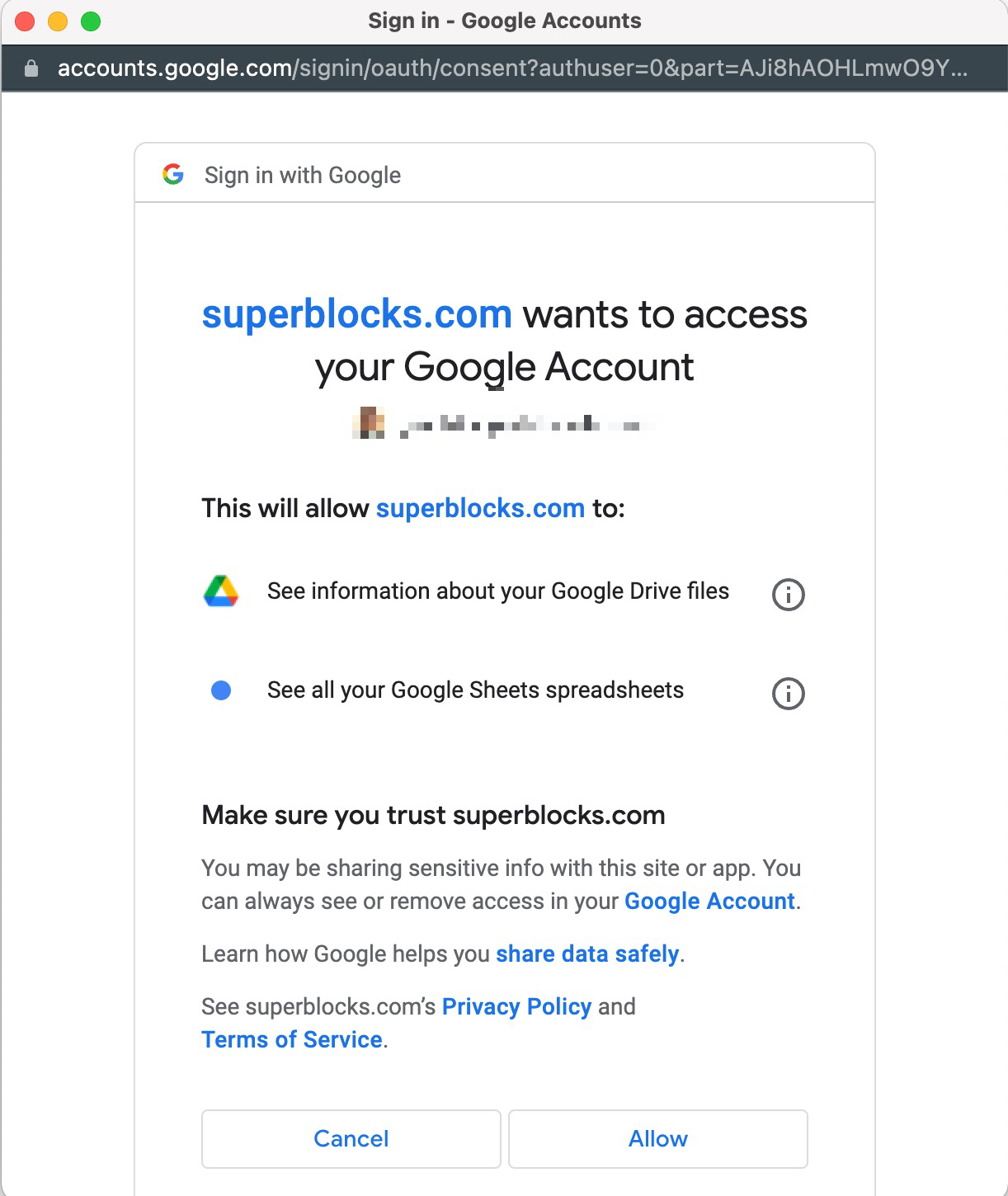Open info icon next to Drive files permission
This screenshot has width=1008, height=1196.
[787, 595]
